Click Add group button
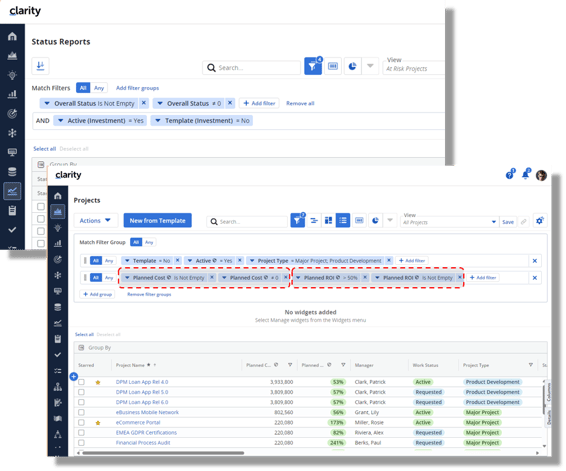This screenshot has height=471, width=566. coord(97,294)
